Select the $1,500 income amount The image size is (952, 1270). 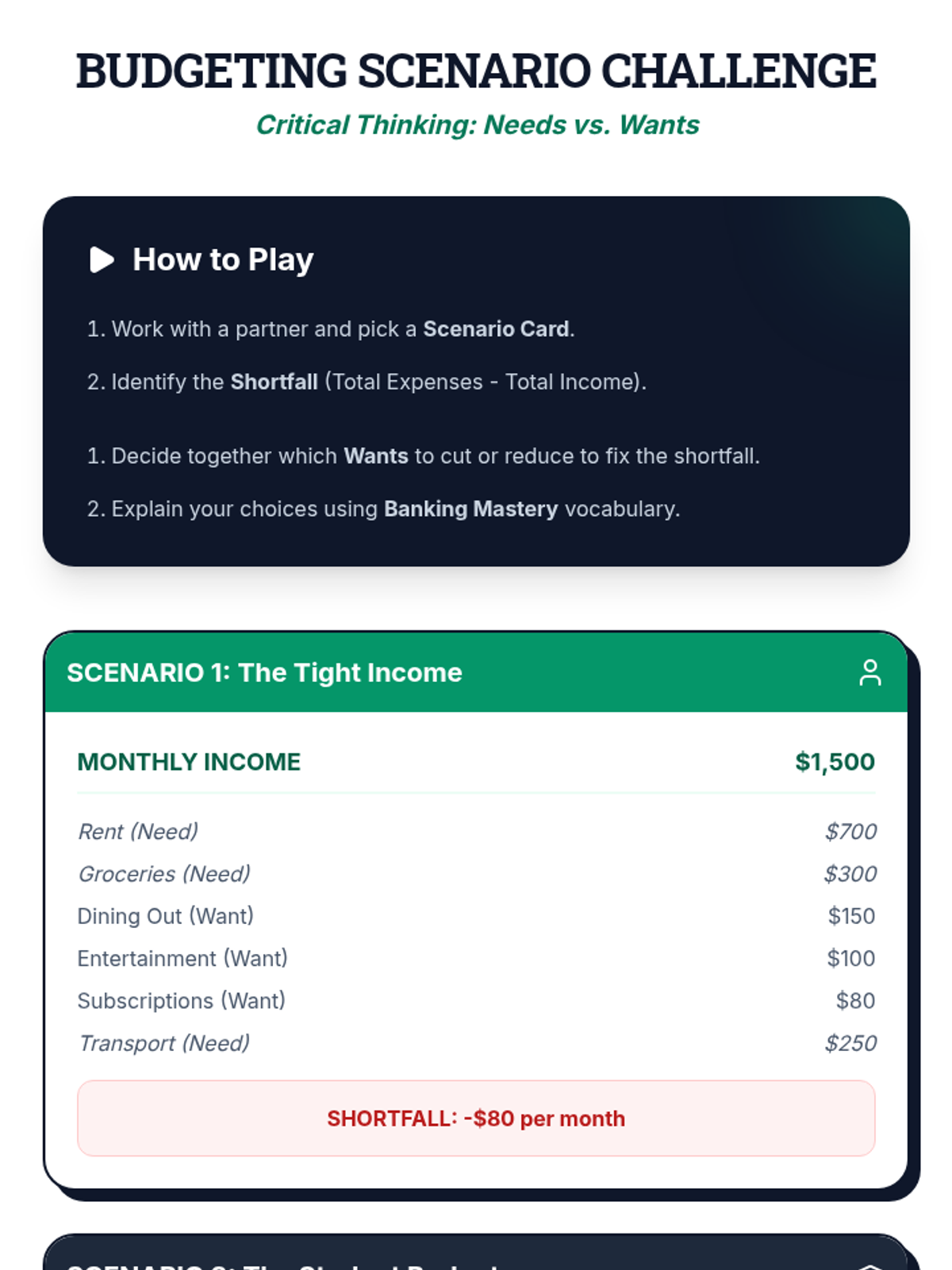[x=835, y=762]
